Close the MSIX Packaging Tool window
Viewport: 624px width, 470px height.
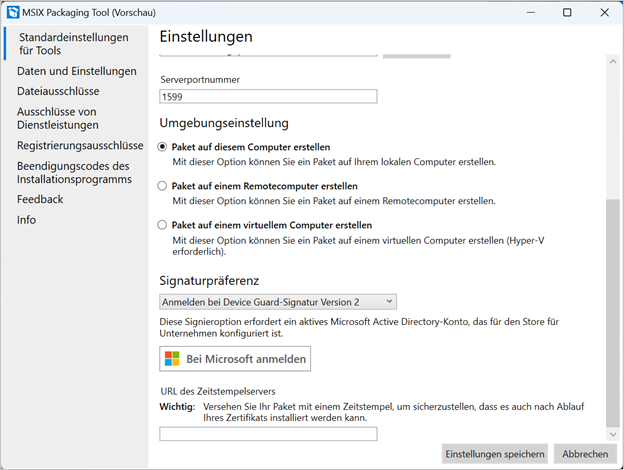coord(604,12)
